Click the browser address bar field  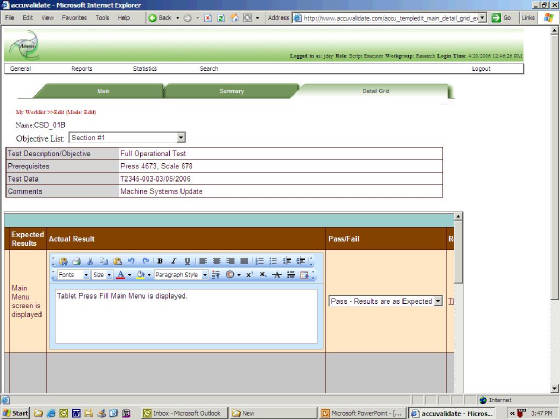[390, 18]
